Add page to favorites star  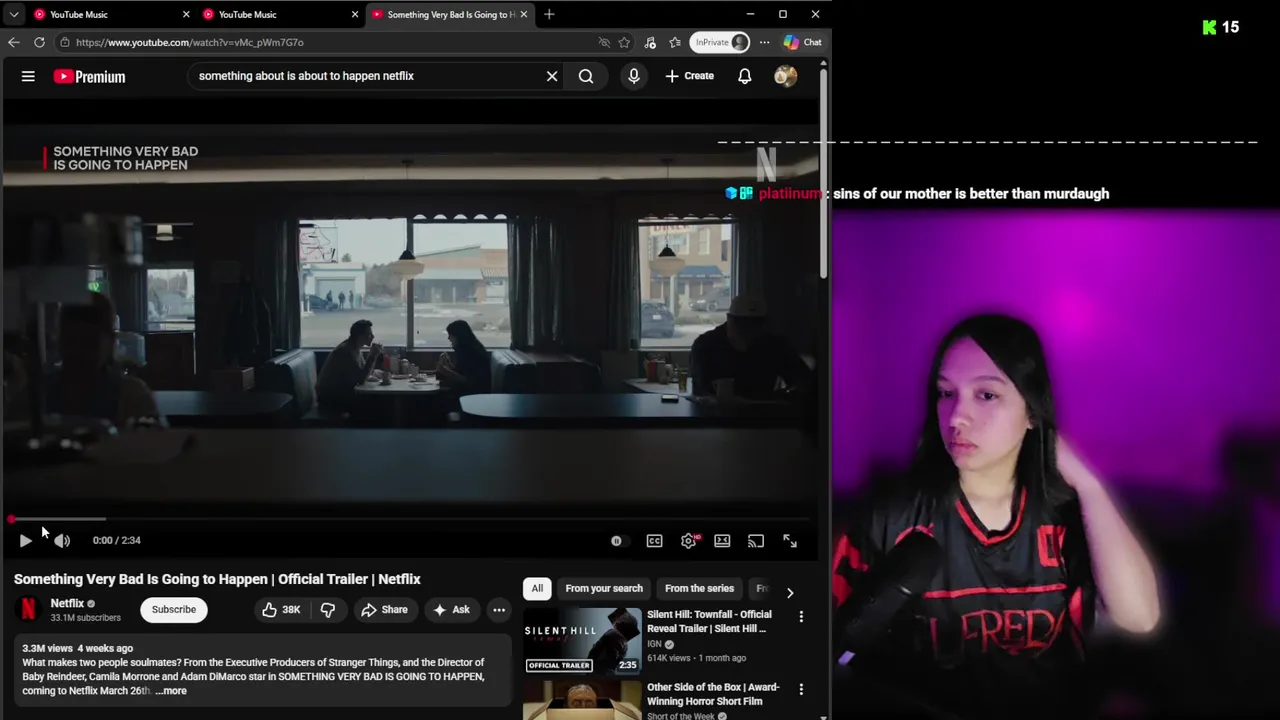tap(624, 42)
